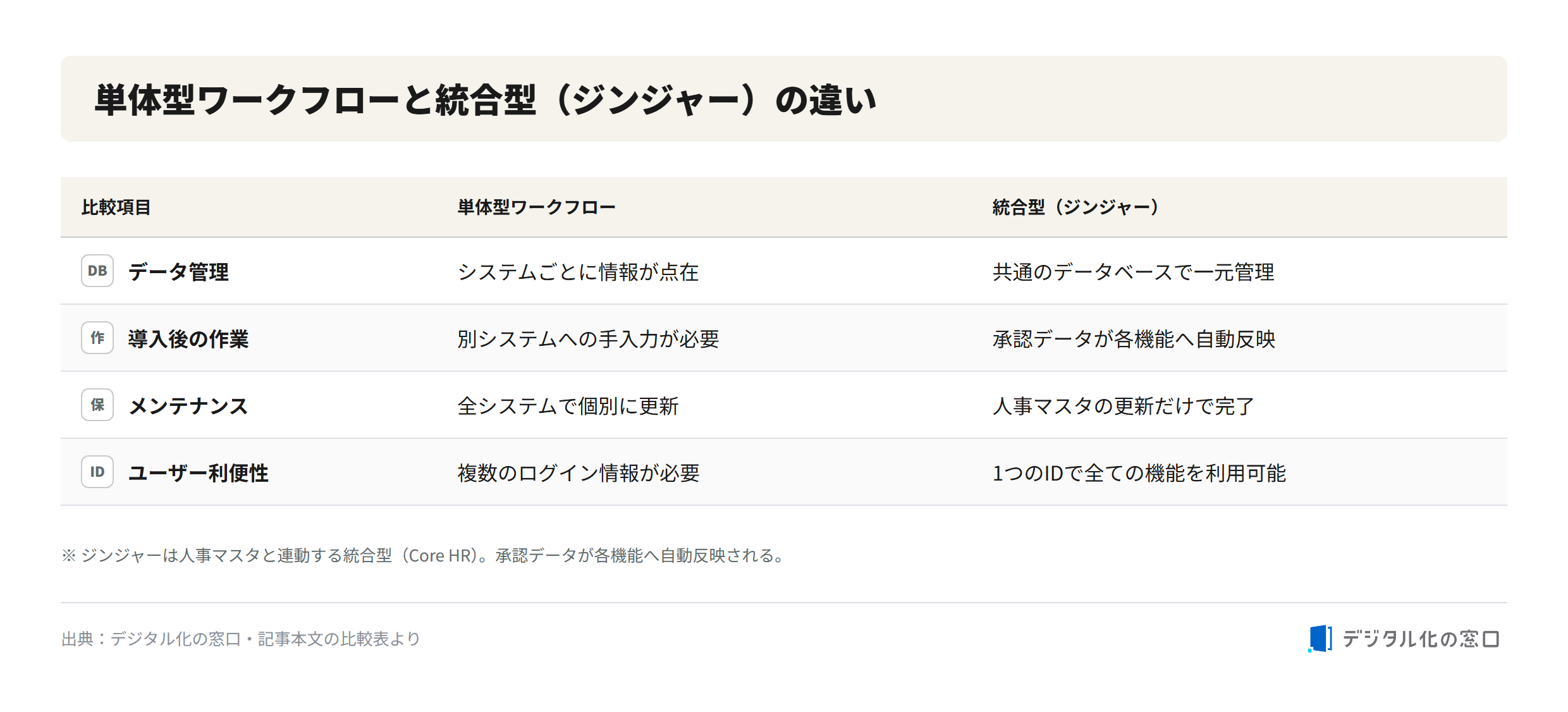Select the 導入後の作業 row label
Viewport: 1568px width, 712px height.
pyautogui.click(x=188, y=339)
